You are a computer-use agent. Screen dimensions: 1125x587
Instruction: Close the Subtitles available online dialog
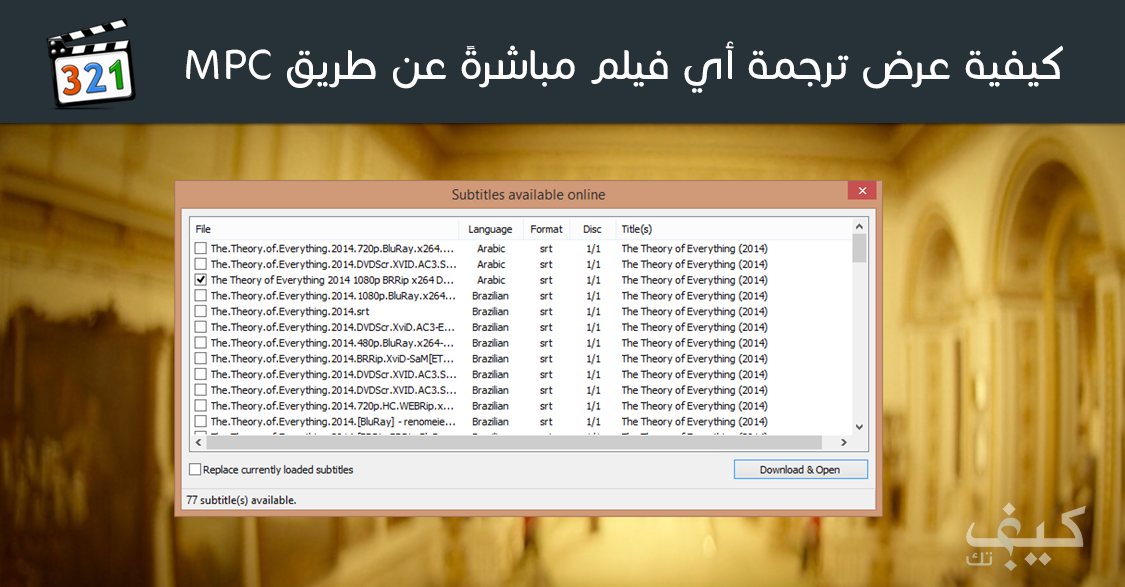pos(862,191)
